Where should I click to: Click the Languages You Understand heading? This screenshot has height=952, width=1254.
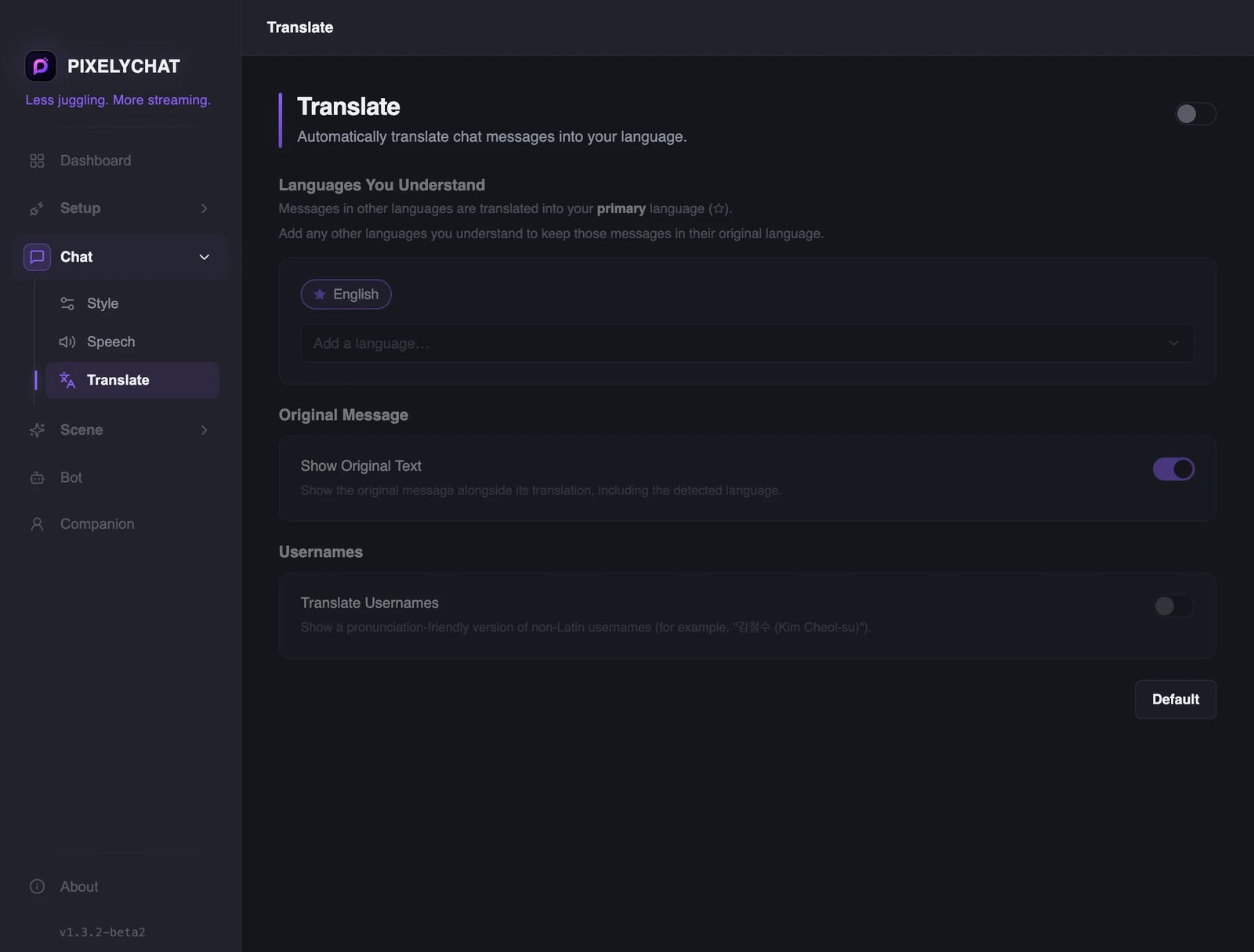[x=382, y=185]
